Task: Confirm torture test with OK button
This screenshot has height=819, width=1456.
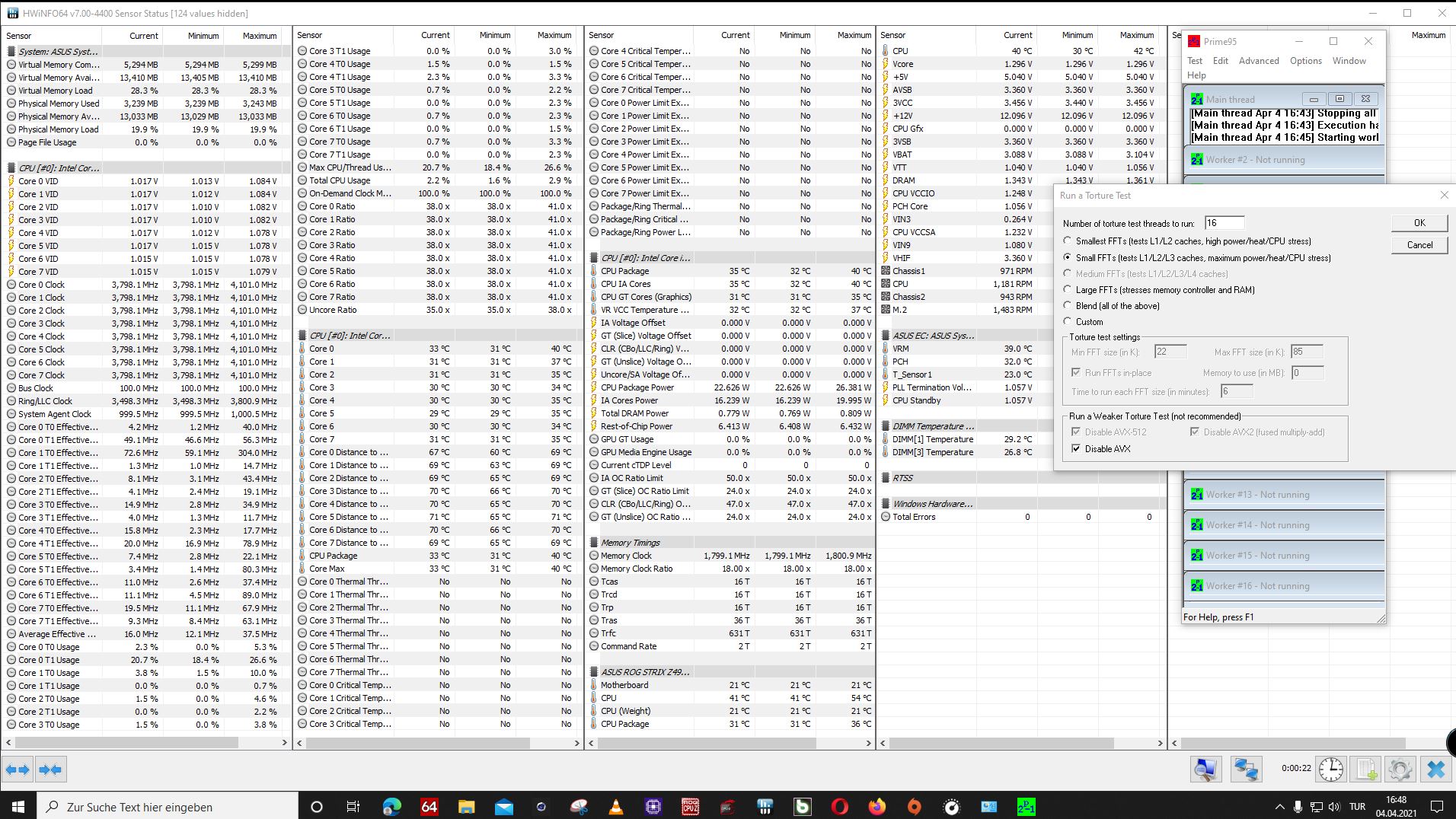Action: (1419, 222)
